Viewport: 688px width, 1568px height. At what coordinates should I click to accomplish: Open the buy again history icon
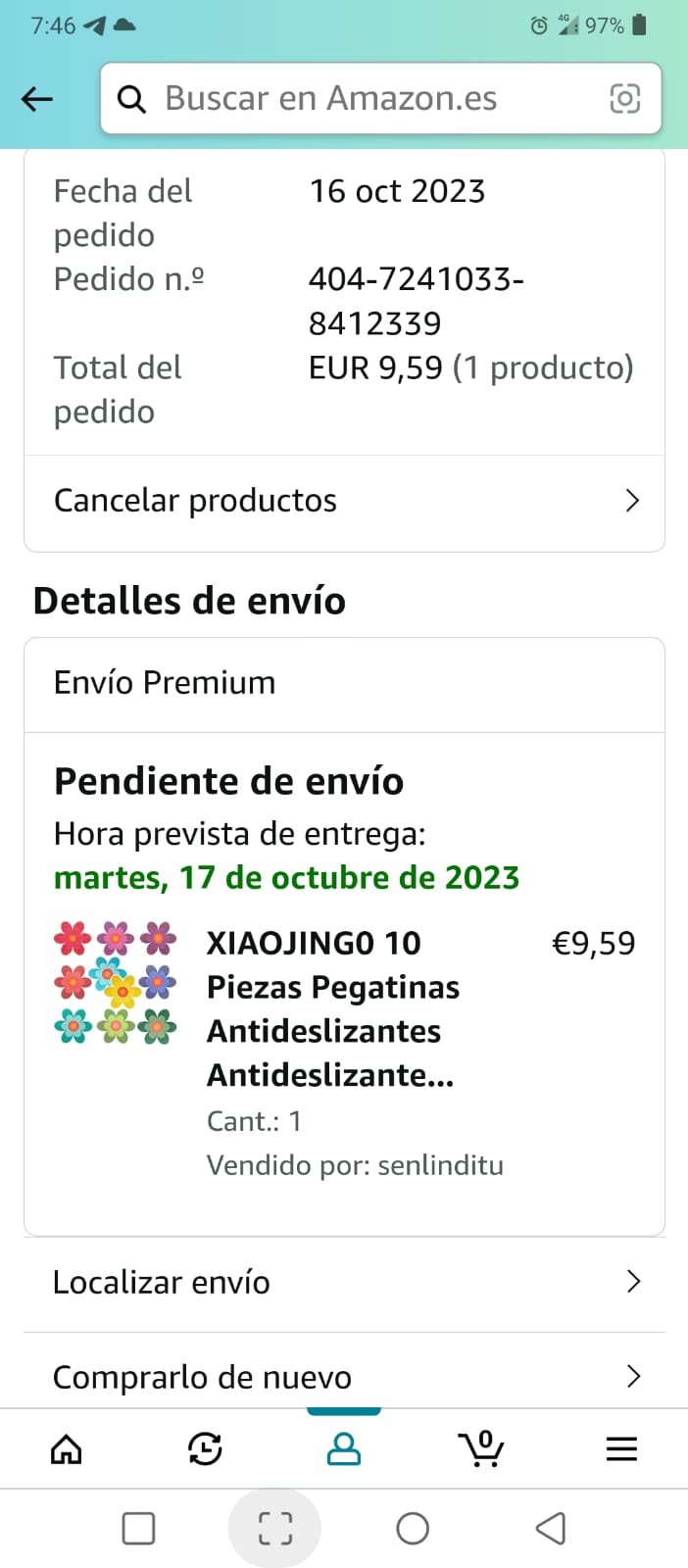[205, 1447]
